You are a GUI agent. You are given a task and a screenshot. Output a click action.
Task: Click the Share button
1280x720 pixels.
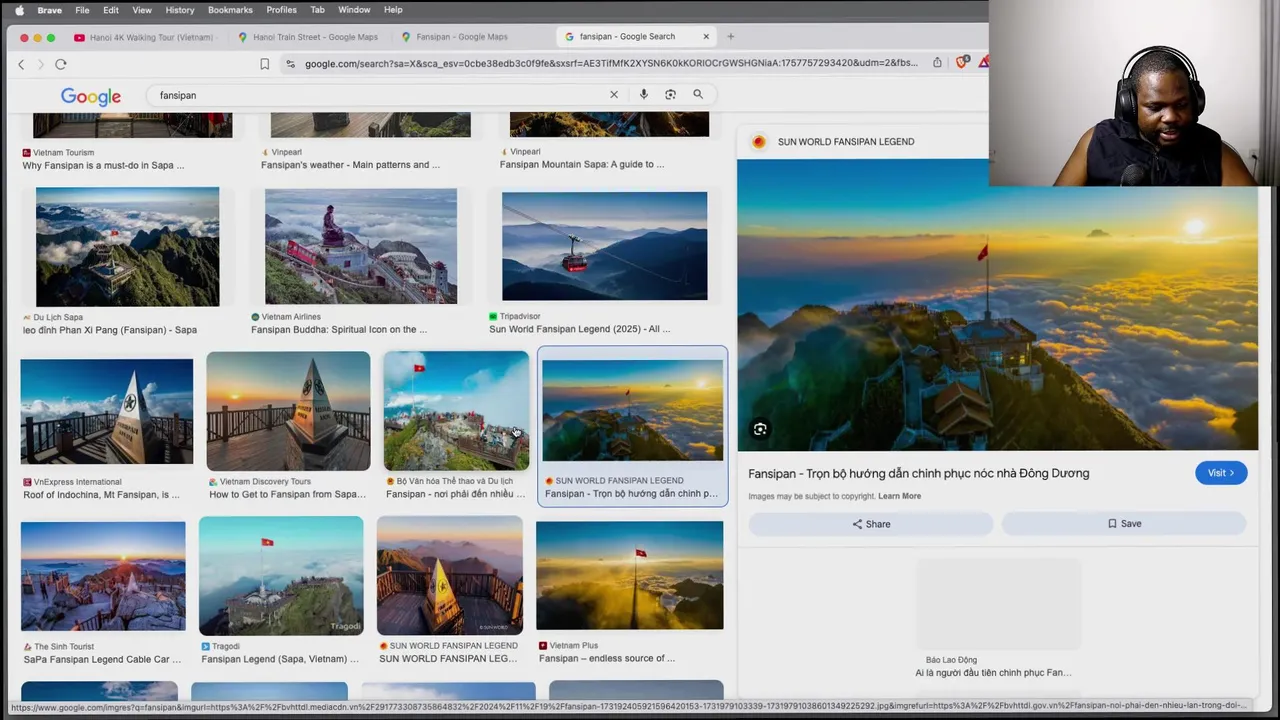871,524
